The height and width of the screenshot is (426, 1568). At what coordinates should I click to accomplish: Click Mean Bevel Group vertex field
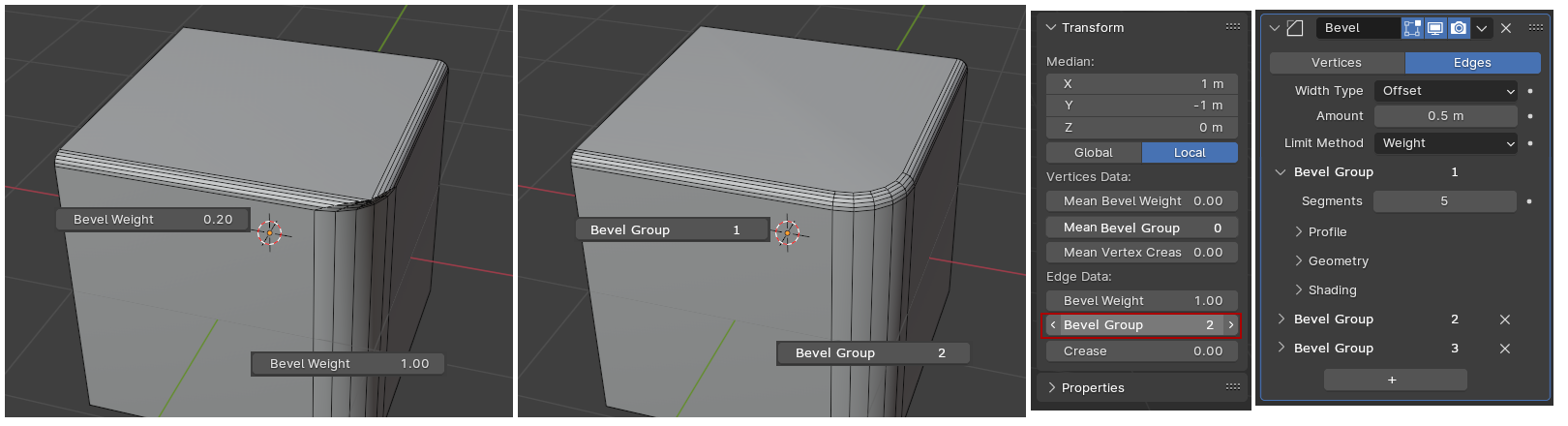pos(1142,228)
